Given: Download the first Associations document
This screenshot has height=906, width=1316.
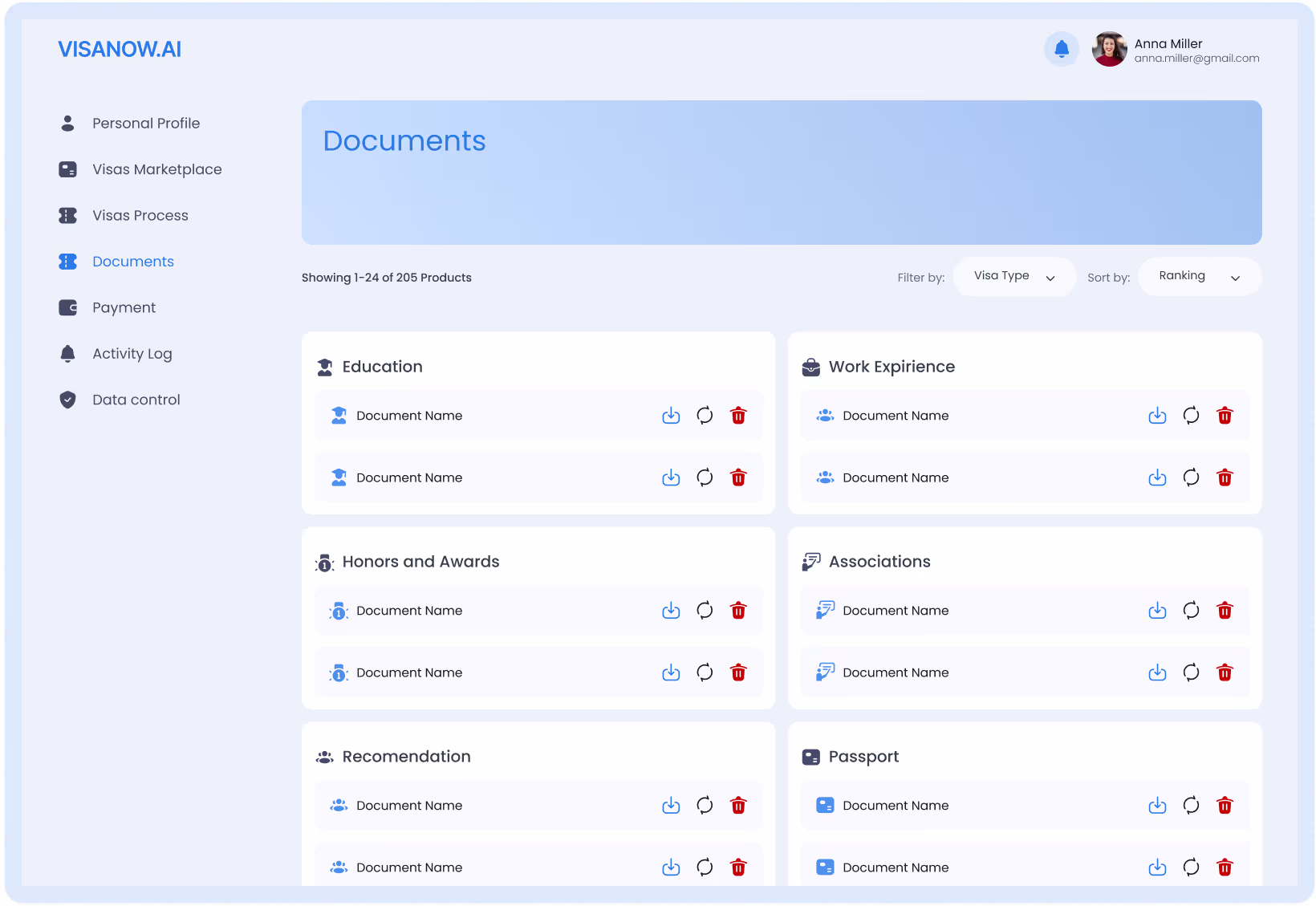Looking at the screenshot, I should click(x=1157, y=611).
